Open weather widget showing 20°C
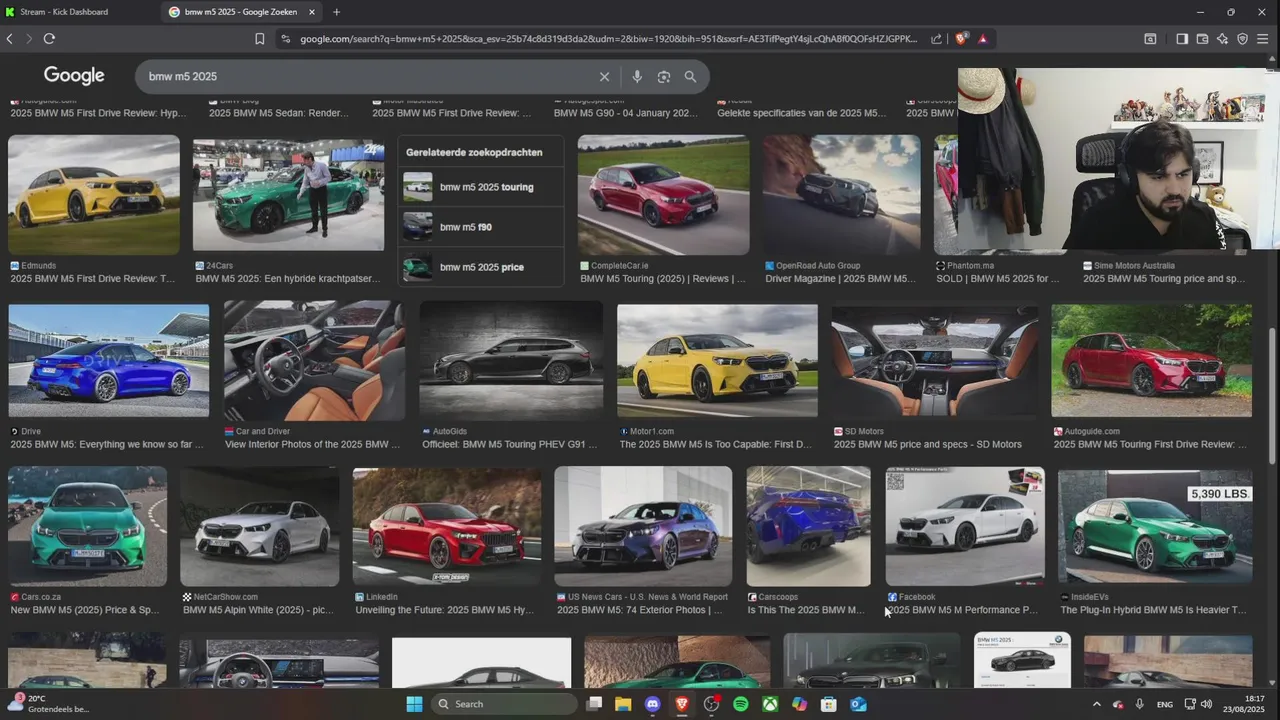 click(50, 704)
